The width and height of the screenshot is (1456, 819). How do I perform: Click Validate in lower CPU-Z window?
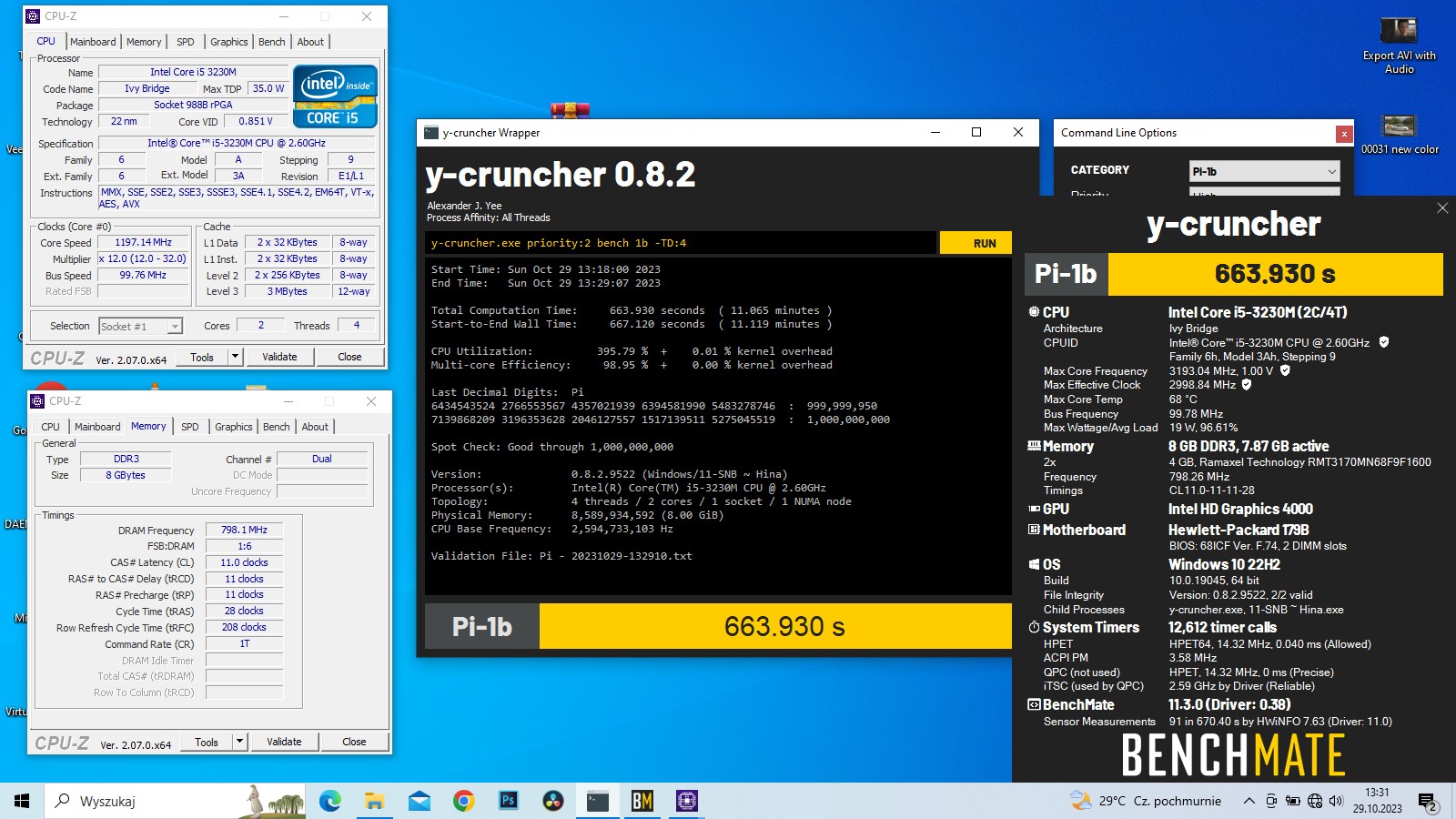tap(284, 742)
